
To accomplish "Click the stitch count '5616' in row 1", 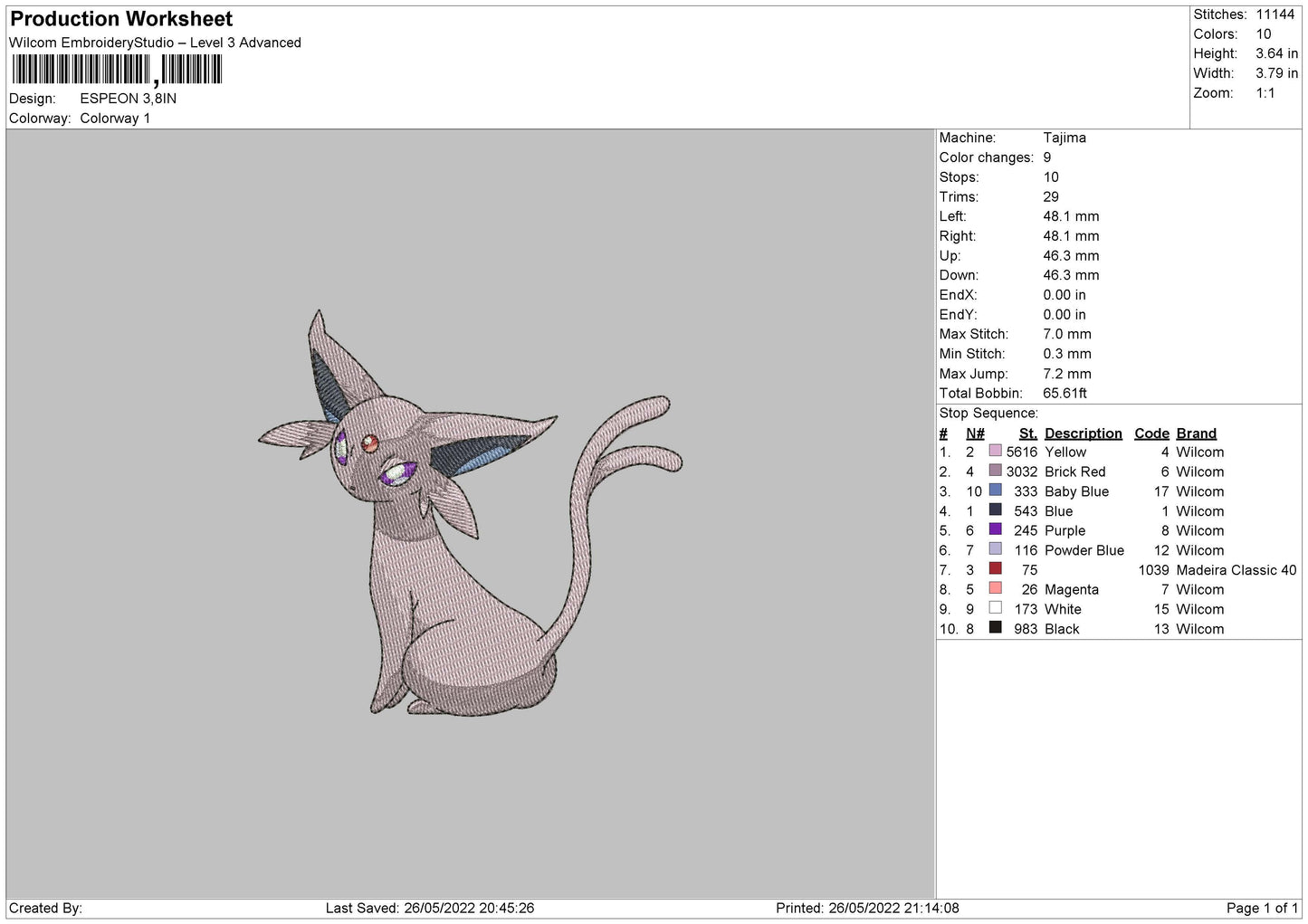I will 1022,452.
